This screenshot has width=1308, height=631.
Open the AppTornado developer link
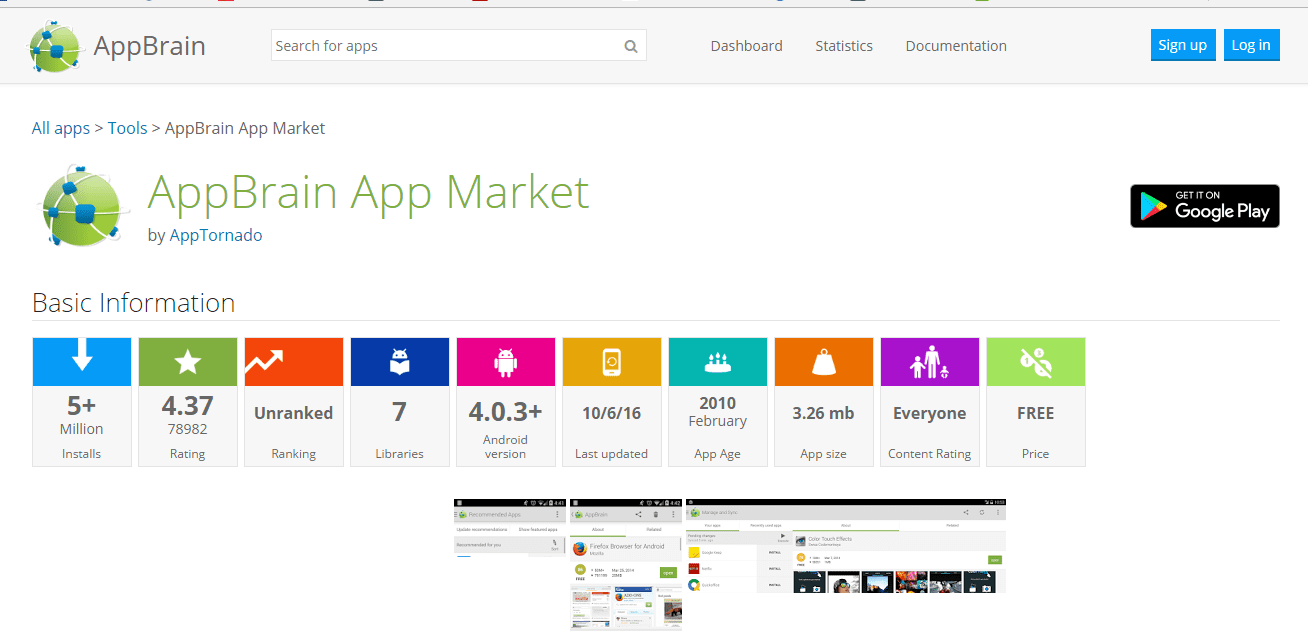pyautogui.click(x=216, y=235)
